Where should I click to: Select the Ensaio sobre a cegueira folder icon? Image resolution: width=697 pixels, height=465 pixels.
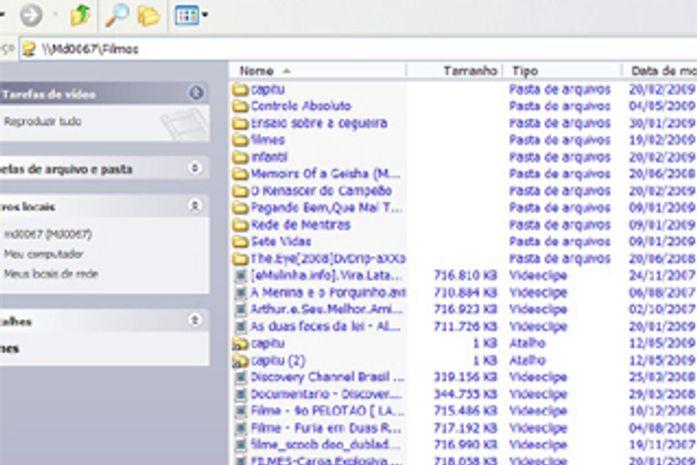pyautogui.click(x=240, y=123)
